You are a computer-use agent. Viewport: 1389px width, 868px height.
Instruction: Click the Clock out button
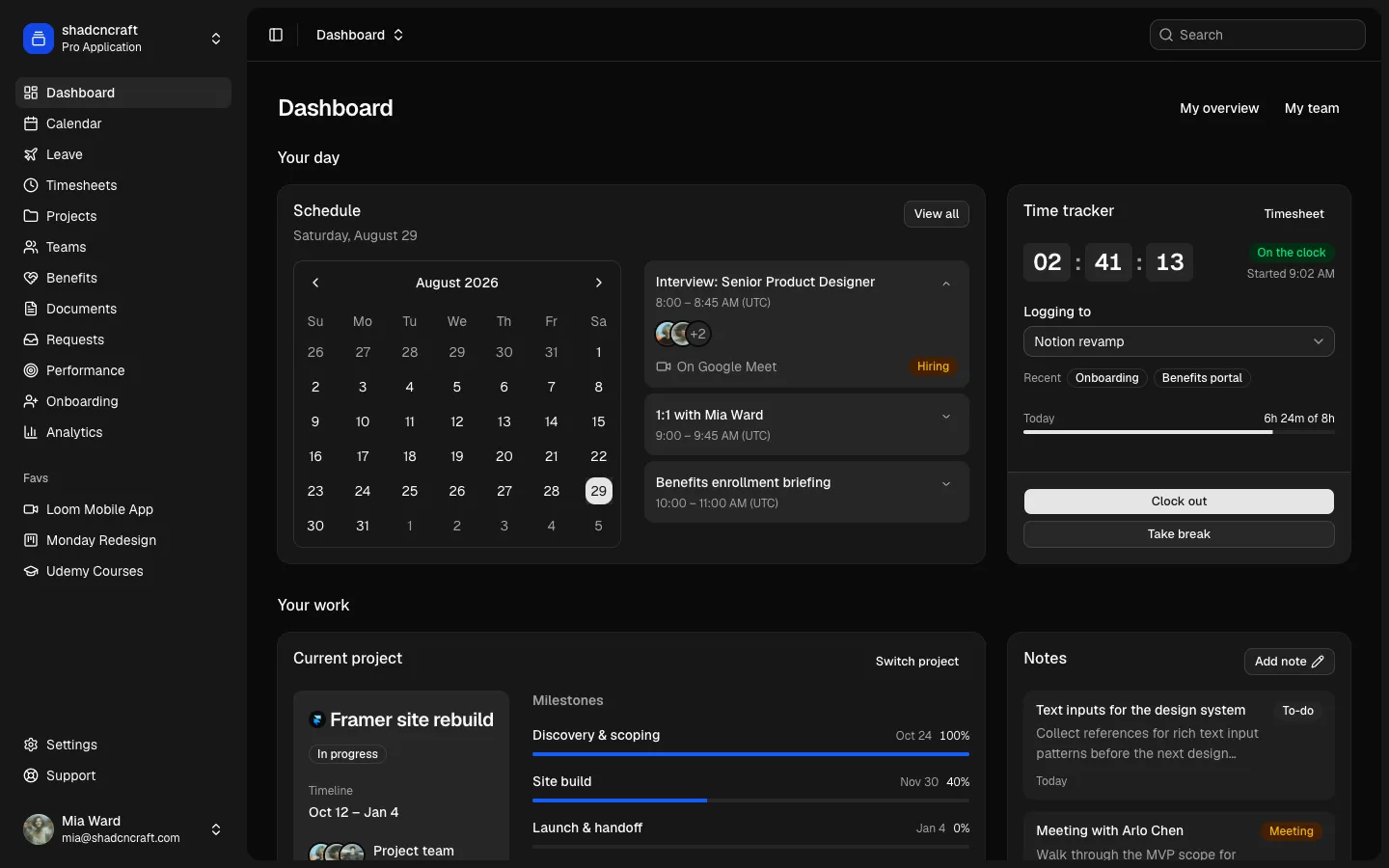click(x=1179, y=502)
